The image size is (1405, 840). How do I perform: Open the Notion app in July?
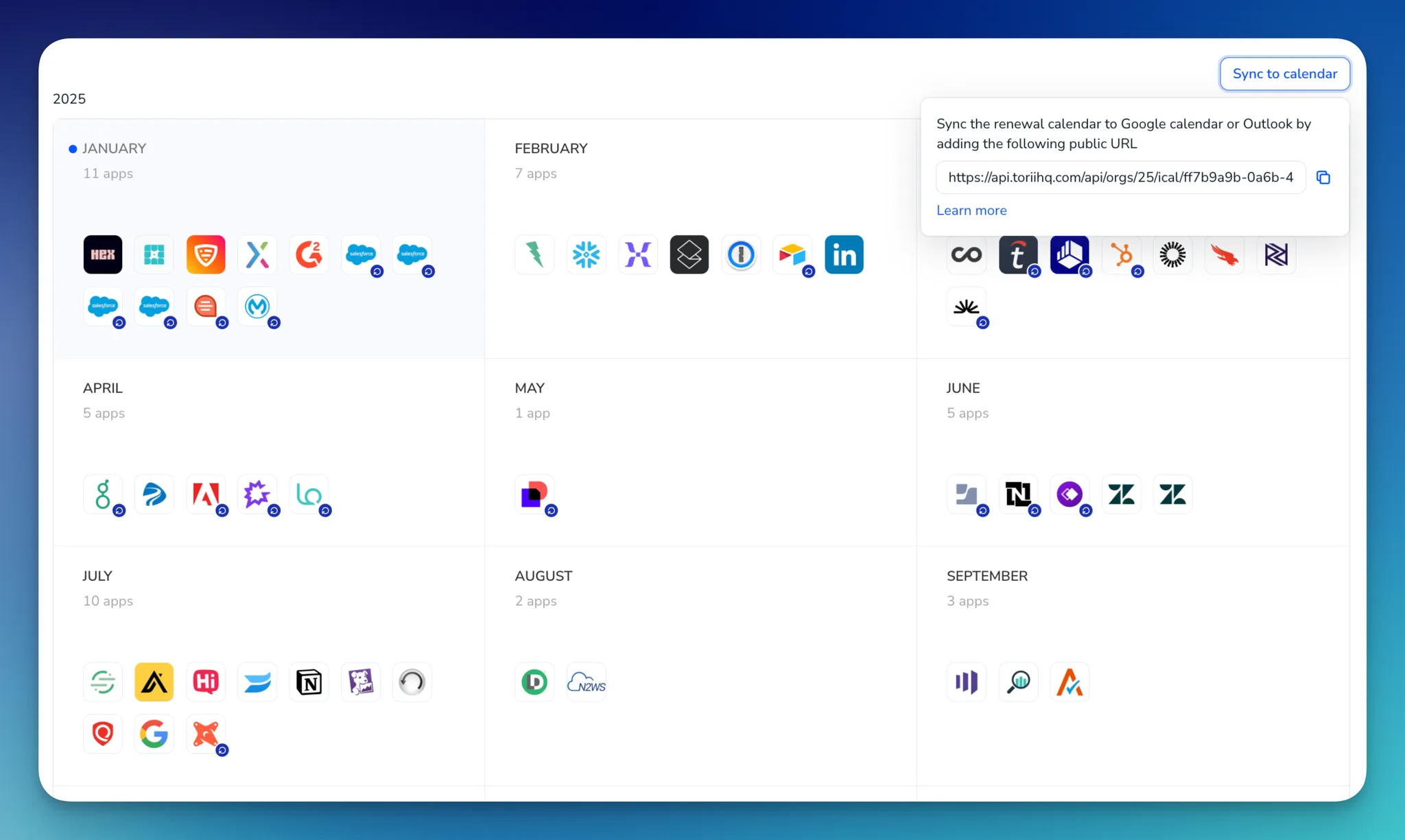(309, 682)
